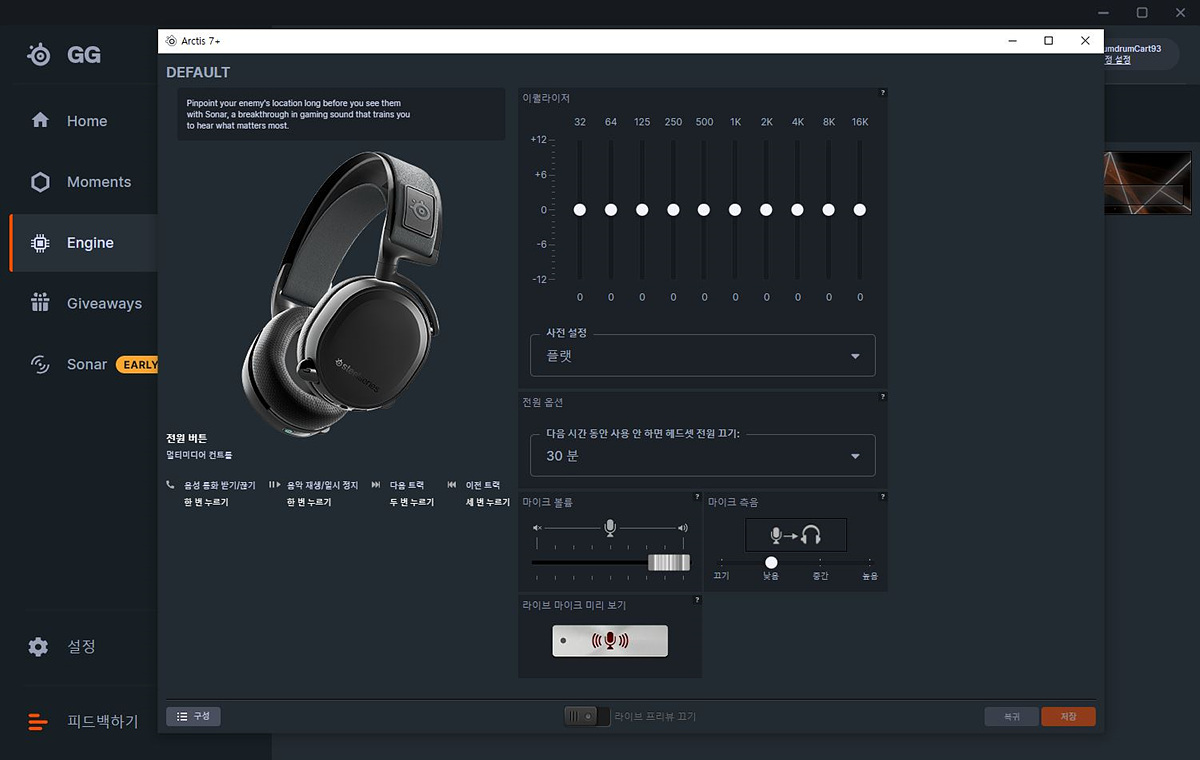Screen dimensions: 1200x760
Task: Click the settings gear icon
Action: (x=38, y=647)
